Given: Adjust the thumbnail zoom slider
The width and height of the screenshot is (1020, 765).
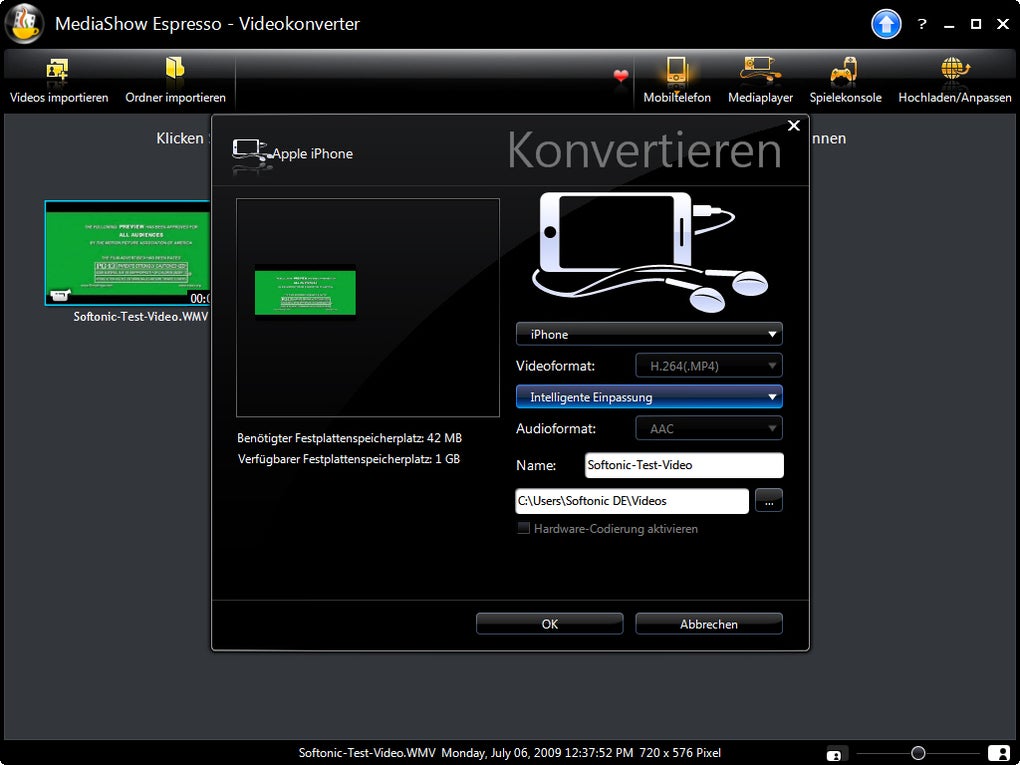Looking at the screenshot, I should tap(918, 753).
